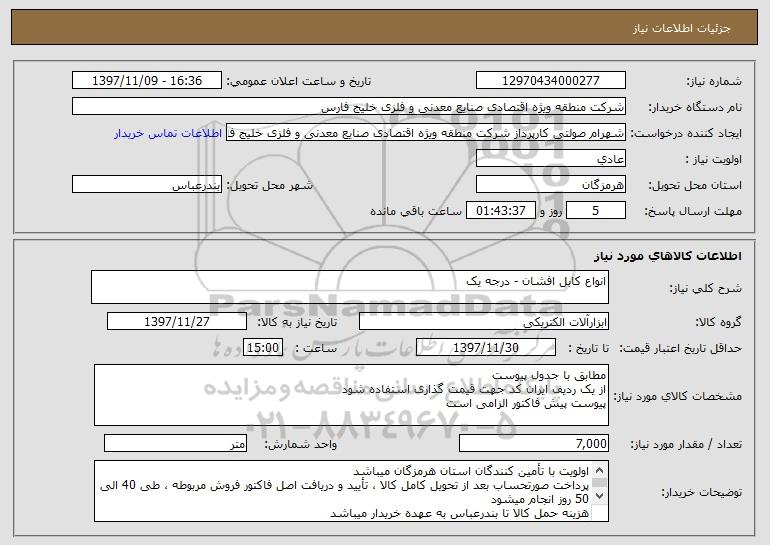Click the مشخصات کالای مورد نیاز label
Viewport: 770px width, 545px height.
pyautogui.click(x=678, y=396)
